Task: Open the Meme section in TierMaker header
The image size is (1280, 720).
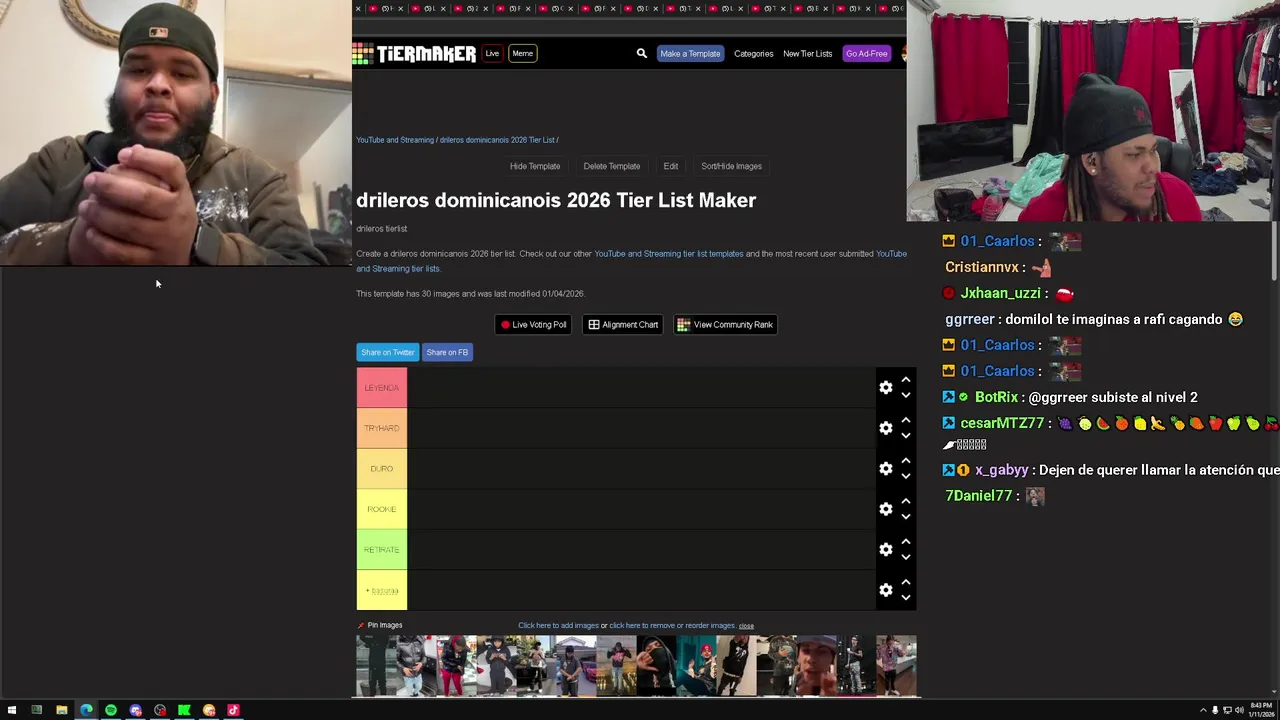Action: click(x=522, y=53)
